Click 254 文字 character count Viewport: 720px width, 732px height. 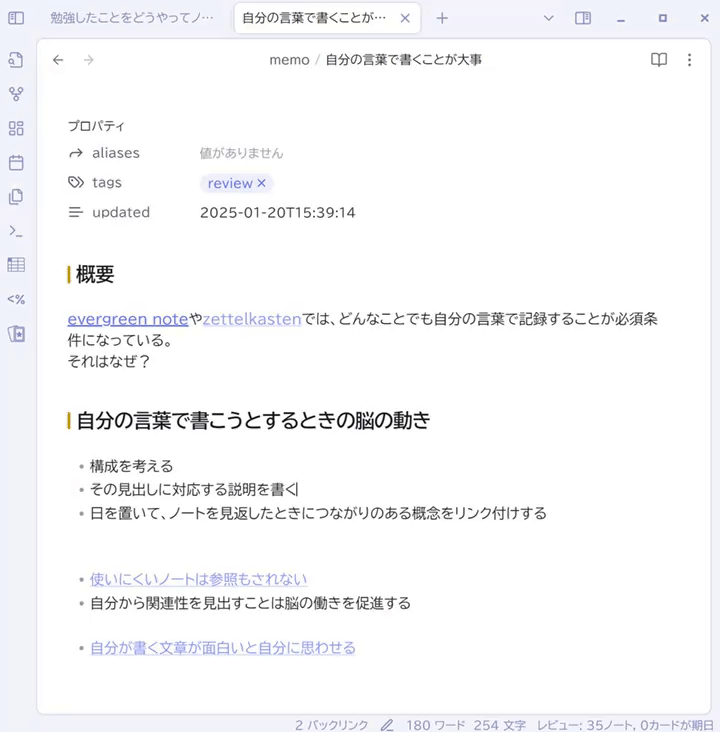[500, 725]
